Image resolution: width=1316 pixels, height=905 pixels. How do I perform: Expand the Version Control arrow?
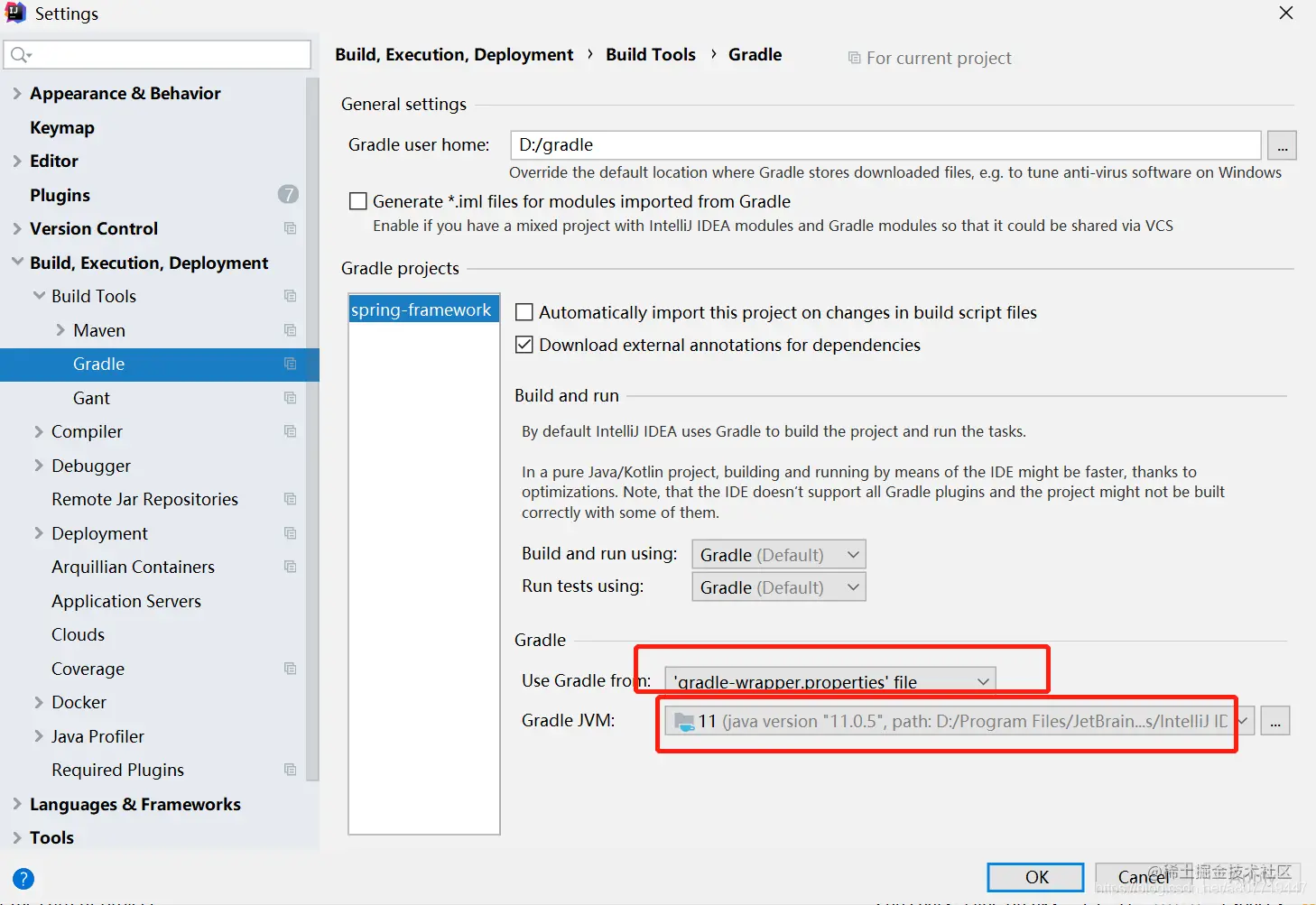coord(16,228)
